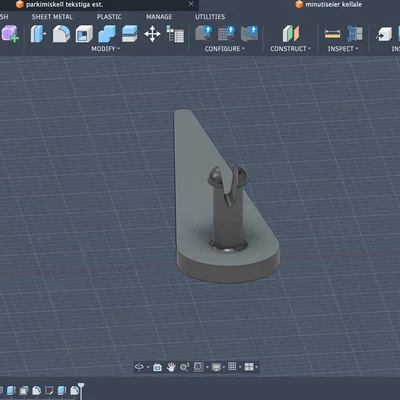Click the Look At camera icon
The width and height of the screenshot is (400, 400).
point(157,367)
